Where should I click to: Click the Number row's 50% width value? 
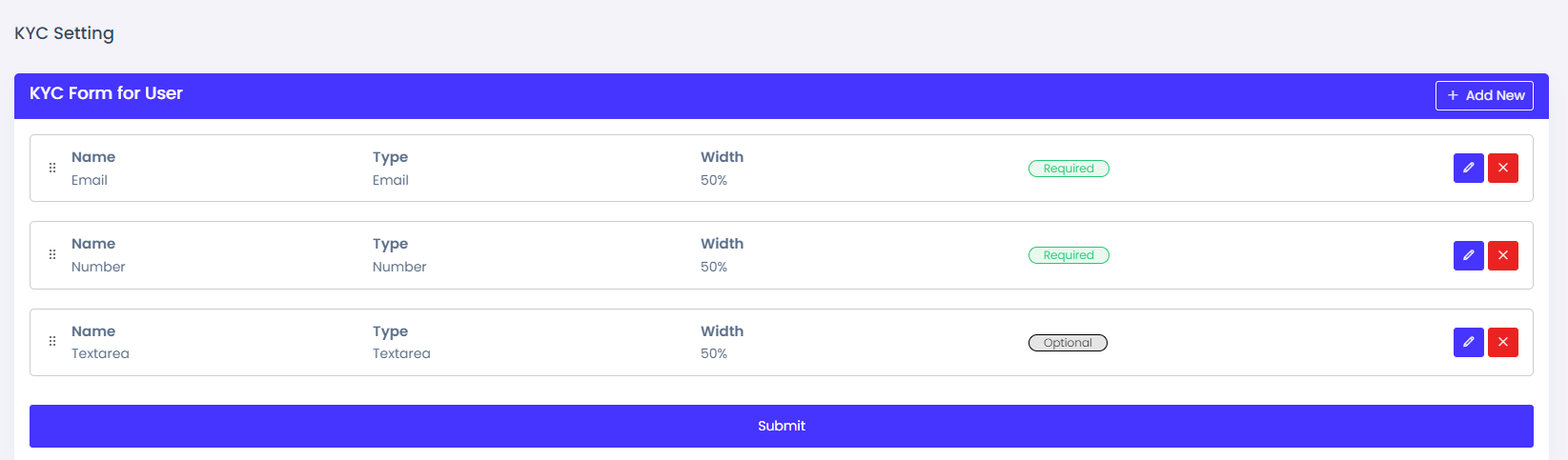(714, 267)
